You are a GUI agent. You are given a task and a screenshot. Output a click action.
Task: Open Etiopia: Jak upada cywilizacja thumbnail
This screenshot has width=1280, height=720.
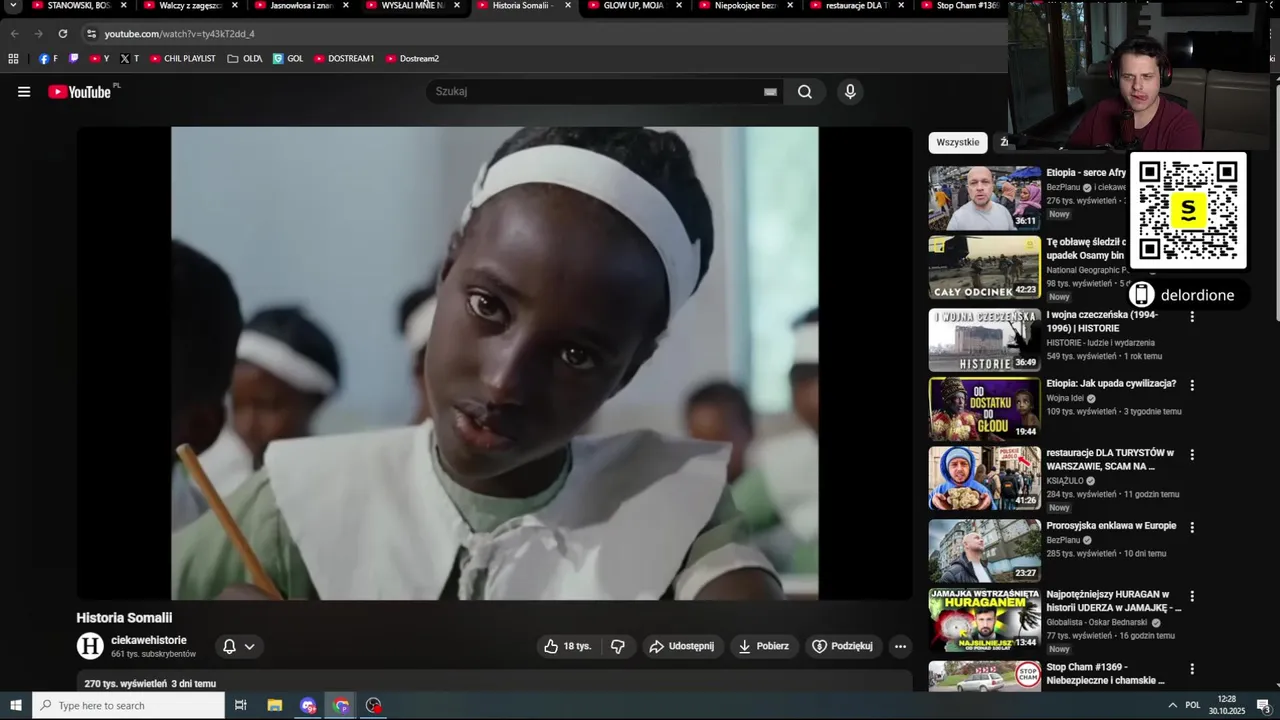point(985,409)
